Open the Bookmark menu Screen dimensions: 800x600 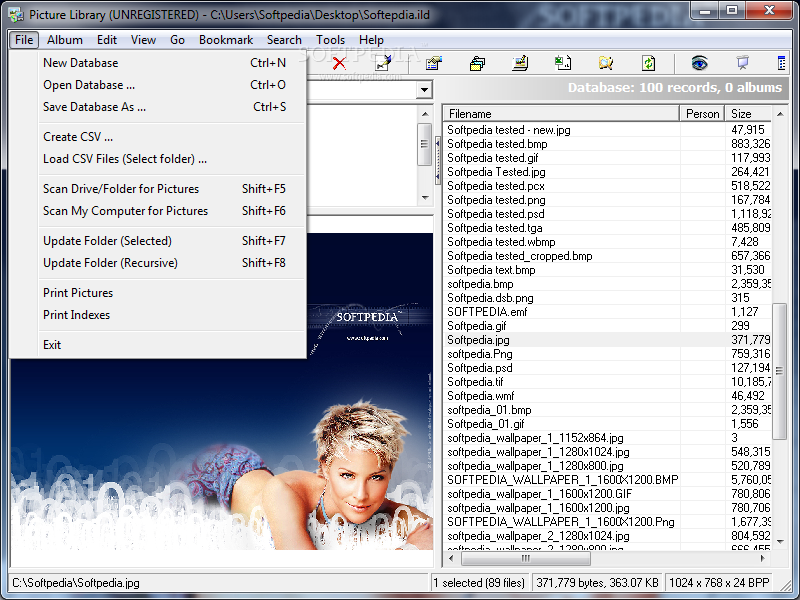[x=226, y=40]
